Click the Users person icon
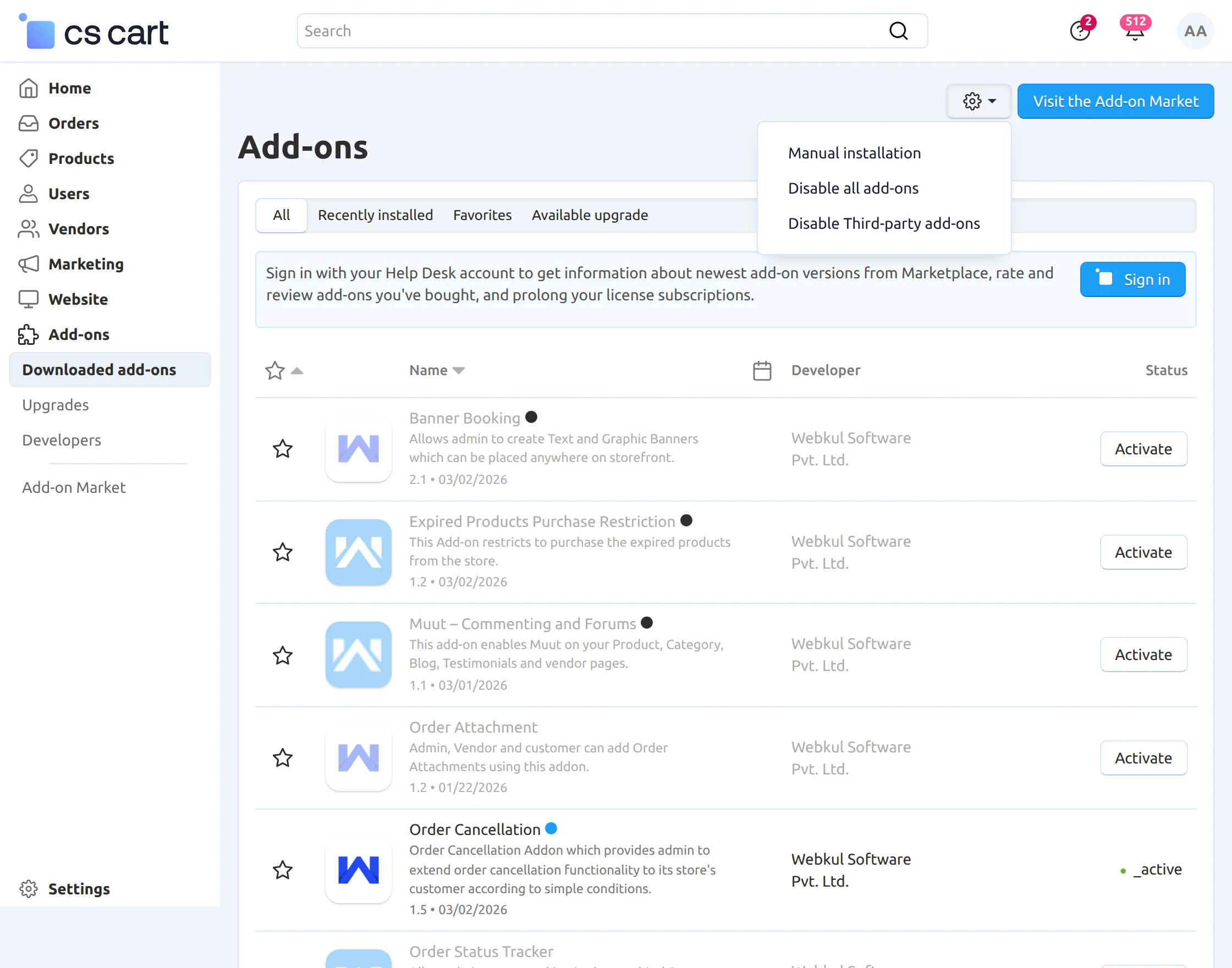The image size is (1232, 968). (x=29, y=194)
